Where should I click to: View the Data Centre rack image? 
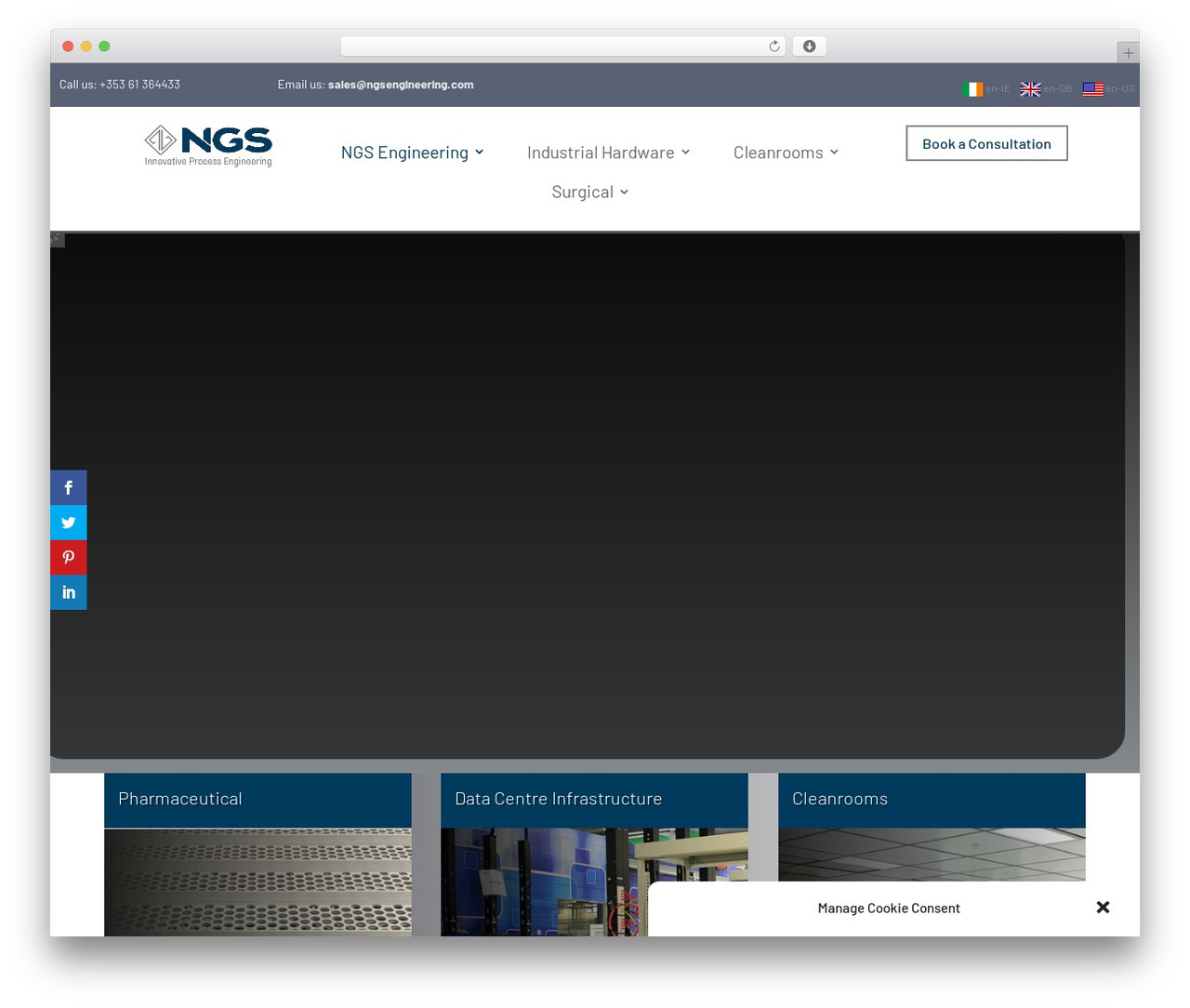coord(594,882)
